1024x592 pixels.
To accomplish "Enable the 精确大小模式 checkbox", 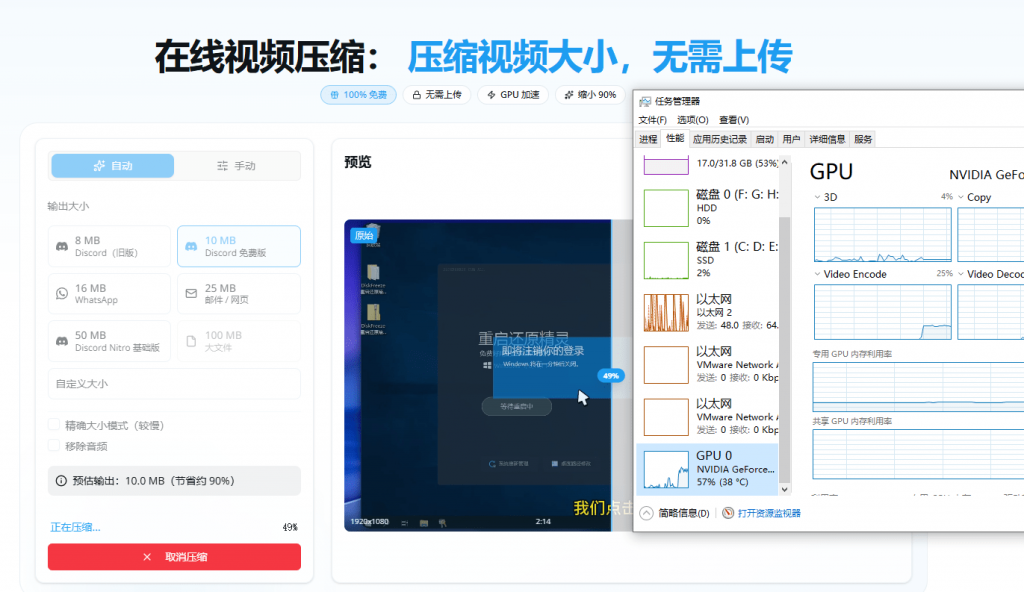I will point(55,425).
